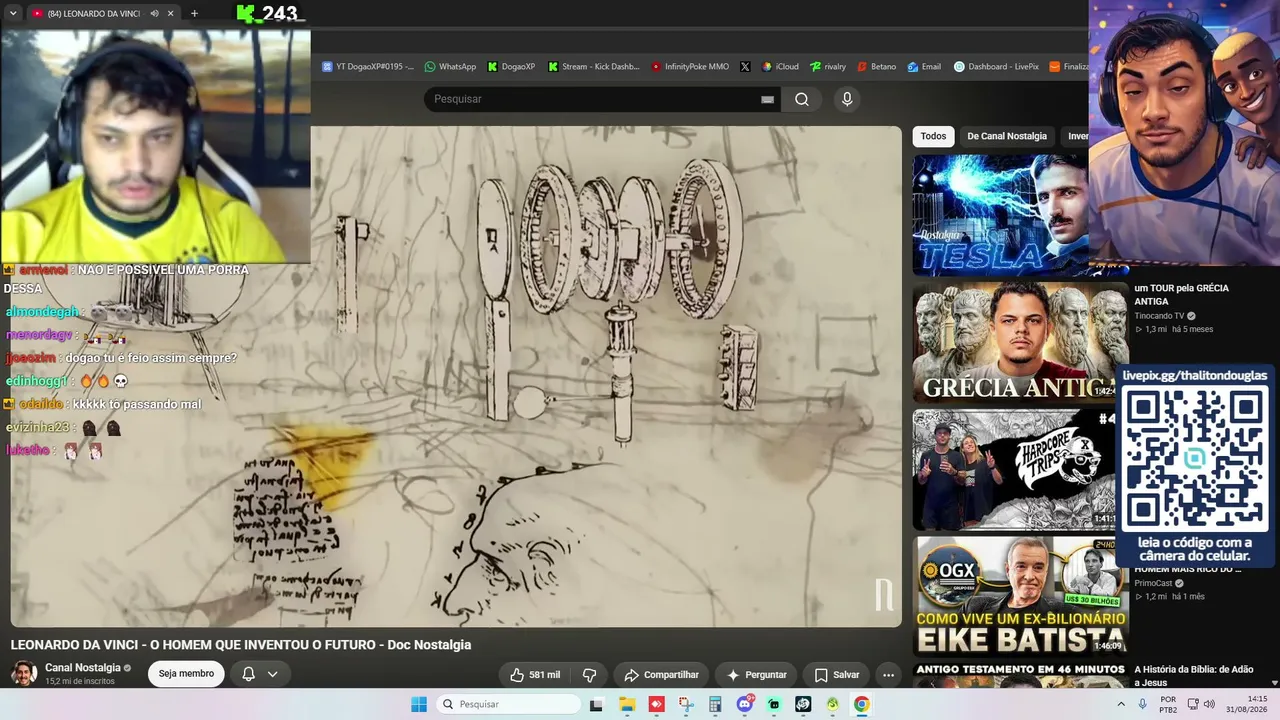
Task: Click the microphone icon in the system tray
Action: pos(1143,704)
